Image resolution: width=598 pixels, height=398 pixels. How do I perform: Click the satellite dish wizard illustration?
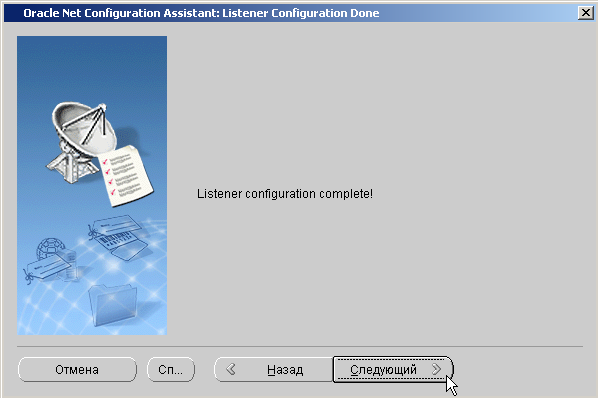click(92, 185)
